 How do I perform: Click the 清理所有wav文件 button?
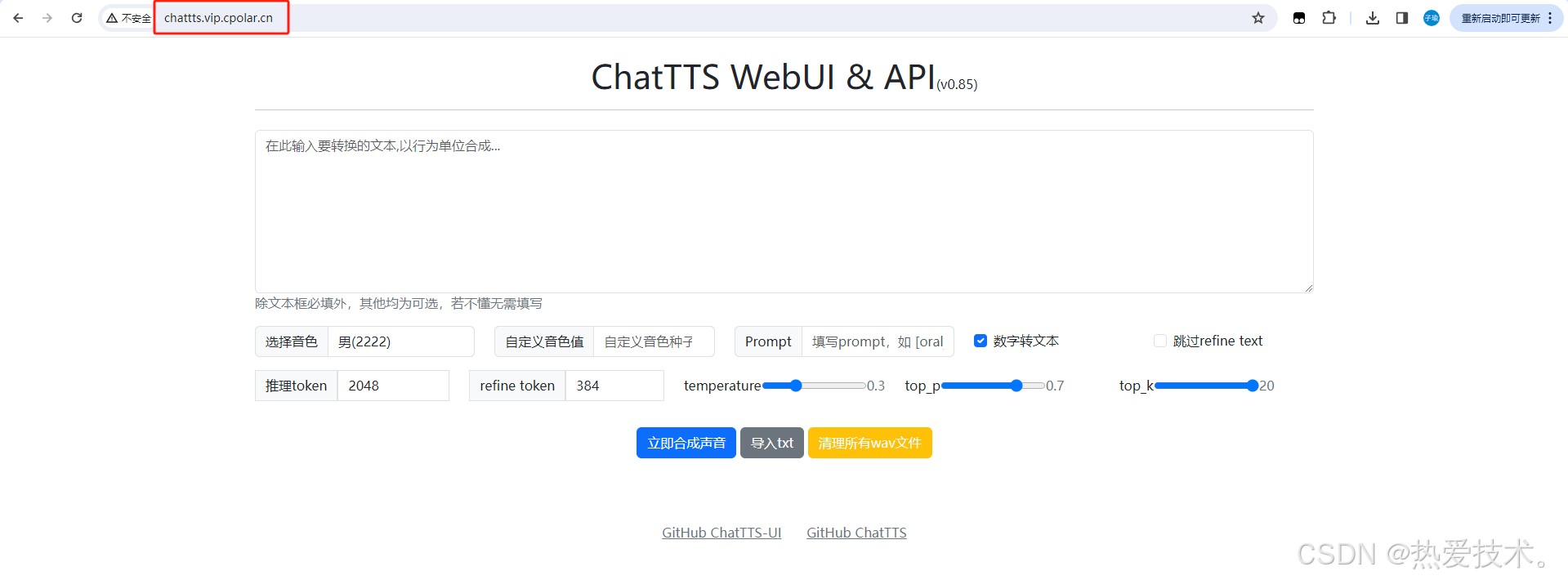tap(870, 443)
